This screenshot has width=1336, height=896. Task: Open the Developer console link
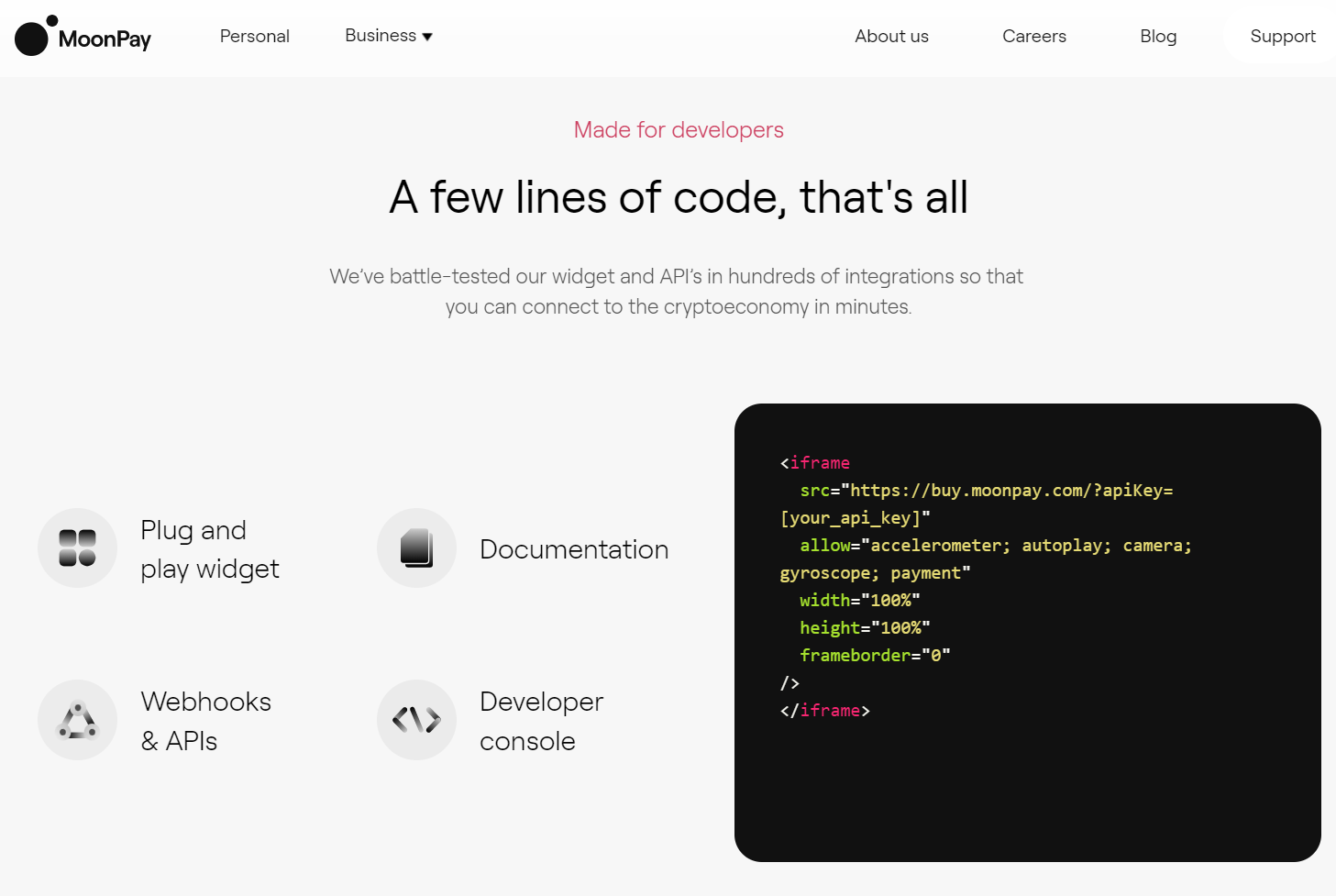pyautogui.click(x=541, y=721)
